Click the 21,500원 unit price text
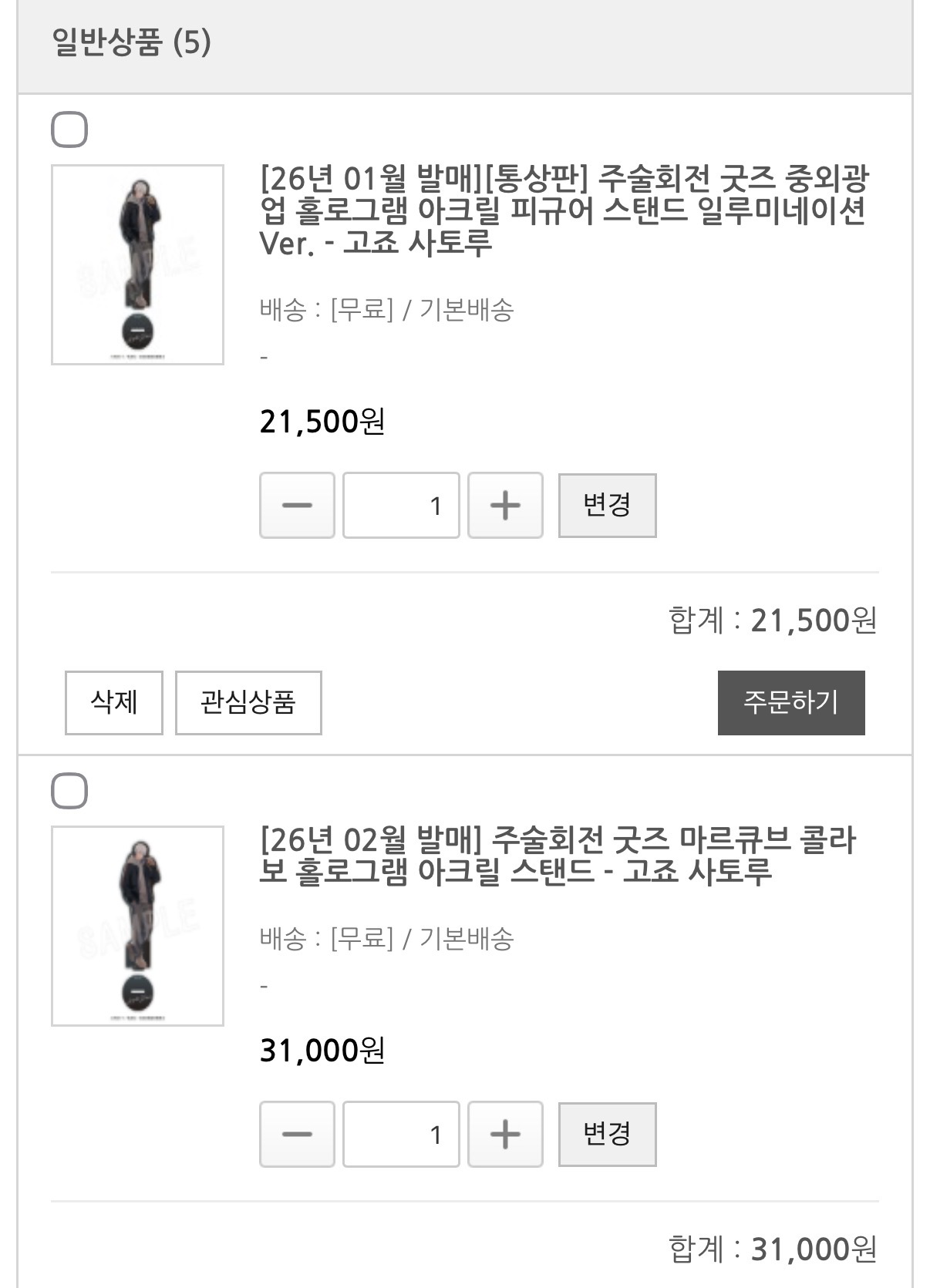Image resolution: width=930 pixels, height=1288 pixels. pyautogui.click(x=322, y=422)
